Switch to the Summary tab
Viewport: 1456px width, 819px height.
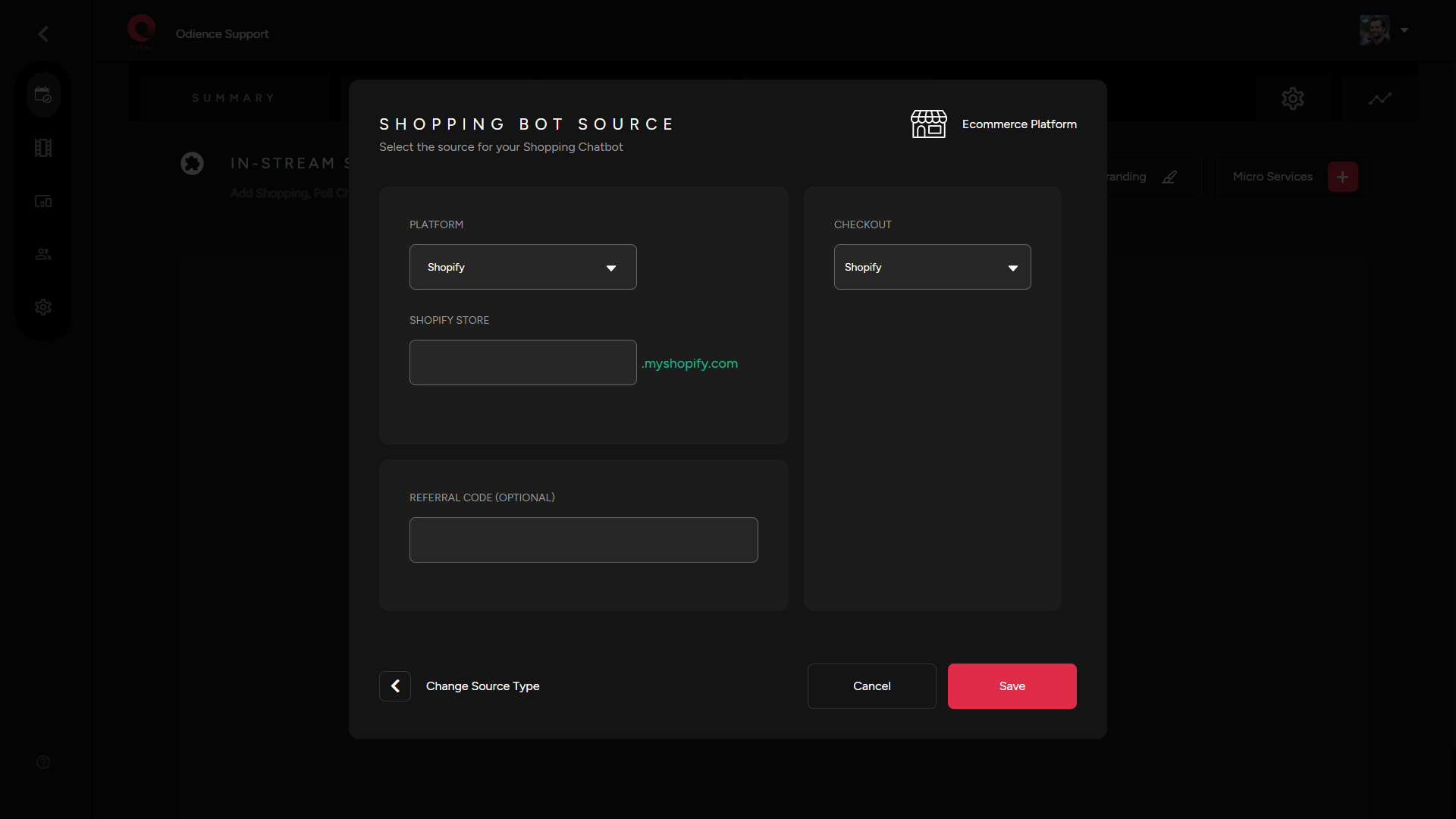233,99
